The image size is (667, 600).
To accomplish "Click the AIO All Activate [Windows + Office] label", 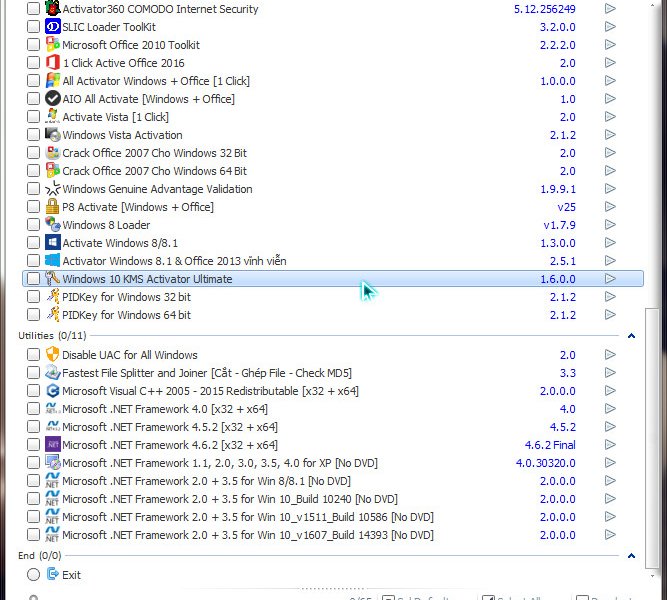I will [x=148, y=99].
